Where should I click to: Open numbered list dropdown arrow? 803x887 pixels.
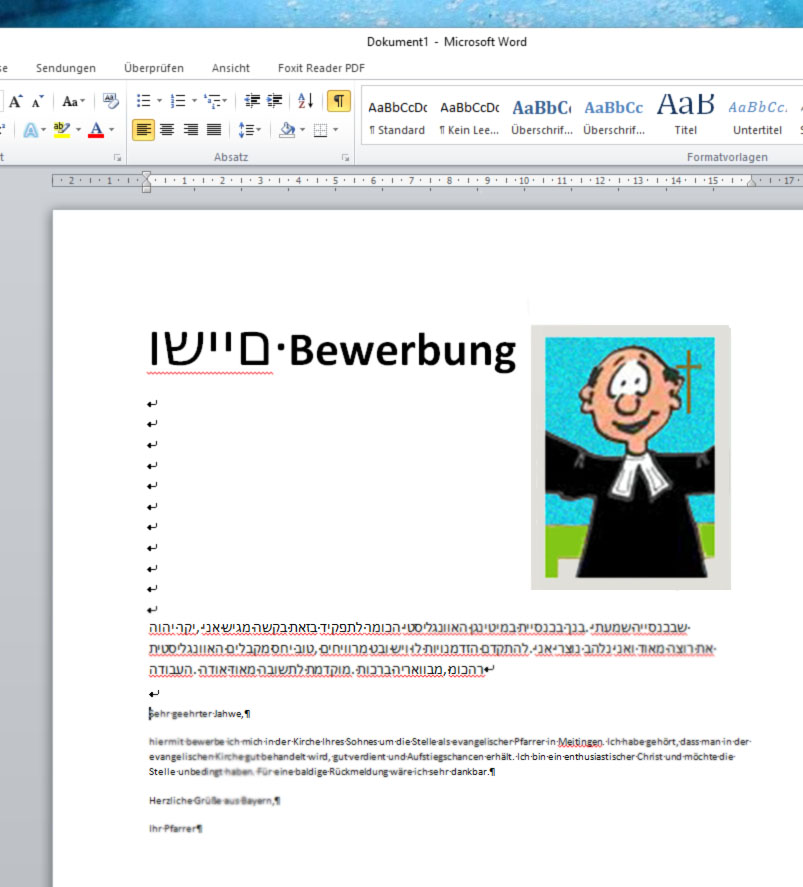(194, 101)
